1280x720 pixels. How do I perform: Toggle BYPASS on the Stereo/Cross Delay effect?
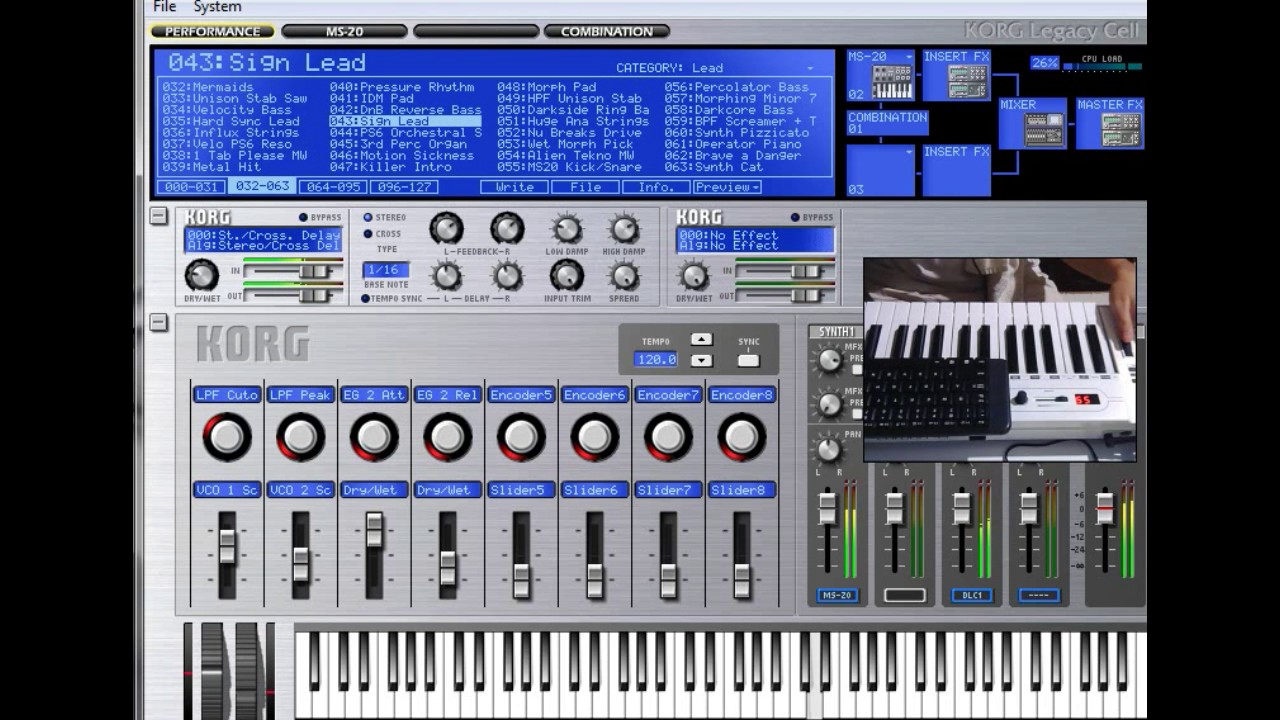tap(303, 217)
